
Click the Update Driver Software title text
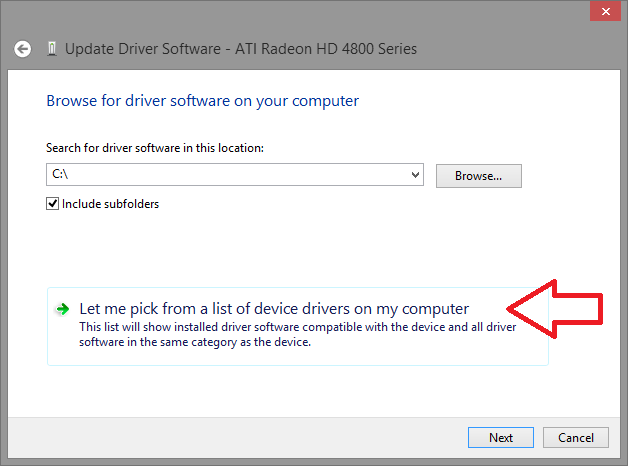pyautogui.click(x=241, y=49)
